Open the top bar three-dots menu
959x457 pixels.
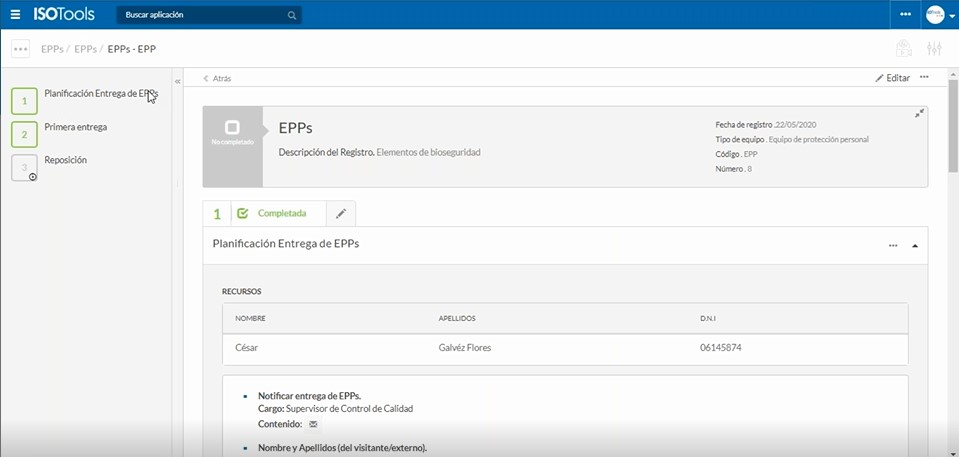(905, 15)
